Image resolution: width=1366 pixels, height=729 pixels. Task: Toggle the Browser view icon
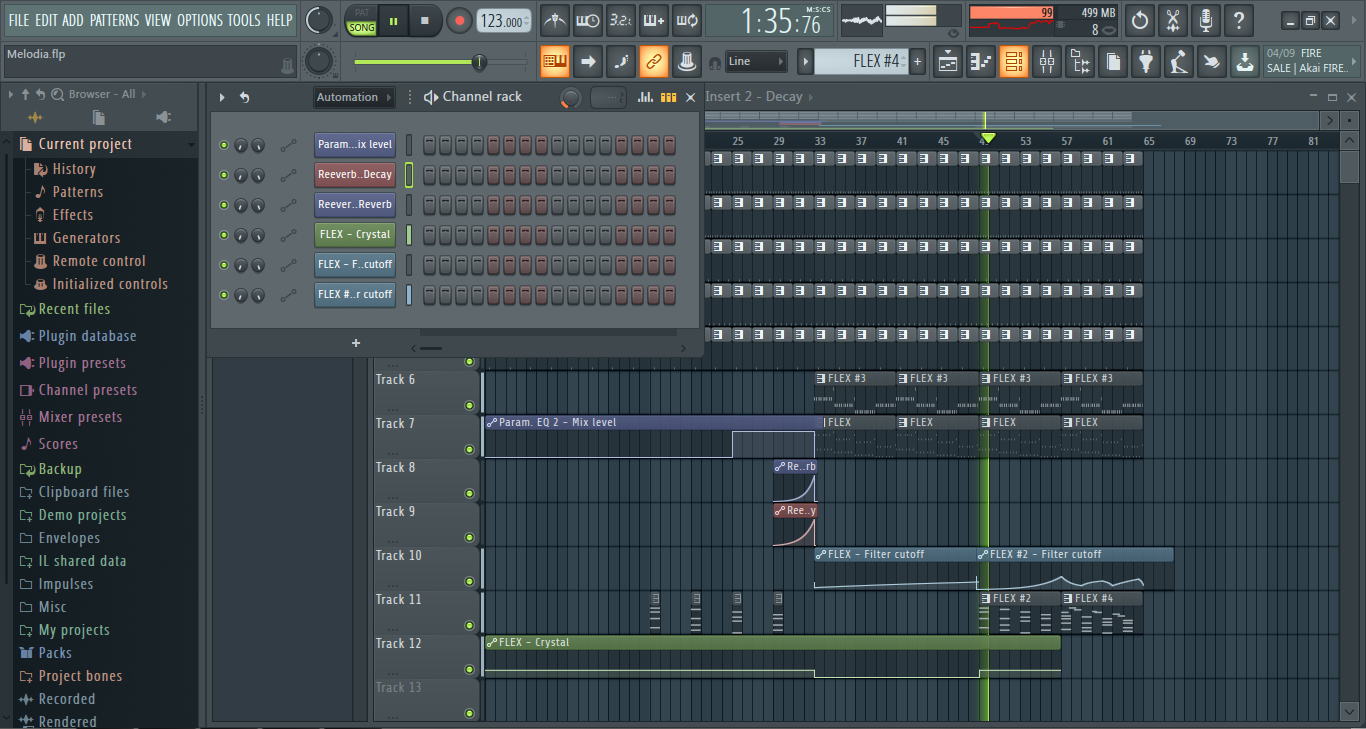coord(1080,62)
